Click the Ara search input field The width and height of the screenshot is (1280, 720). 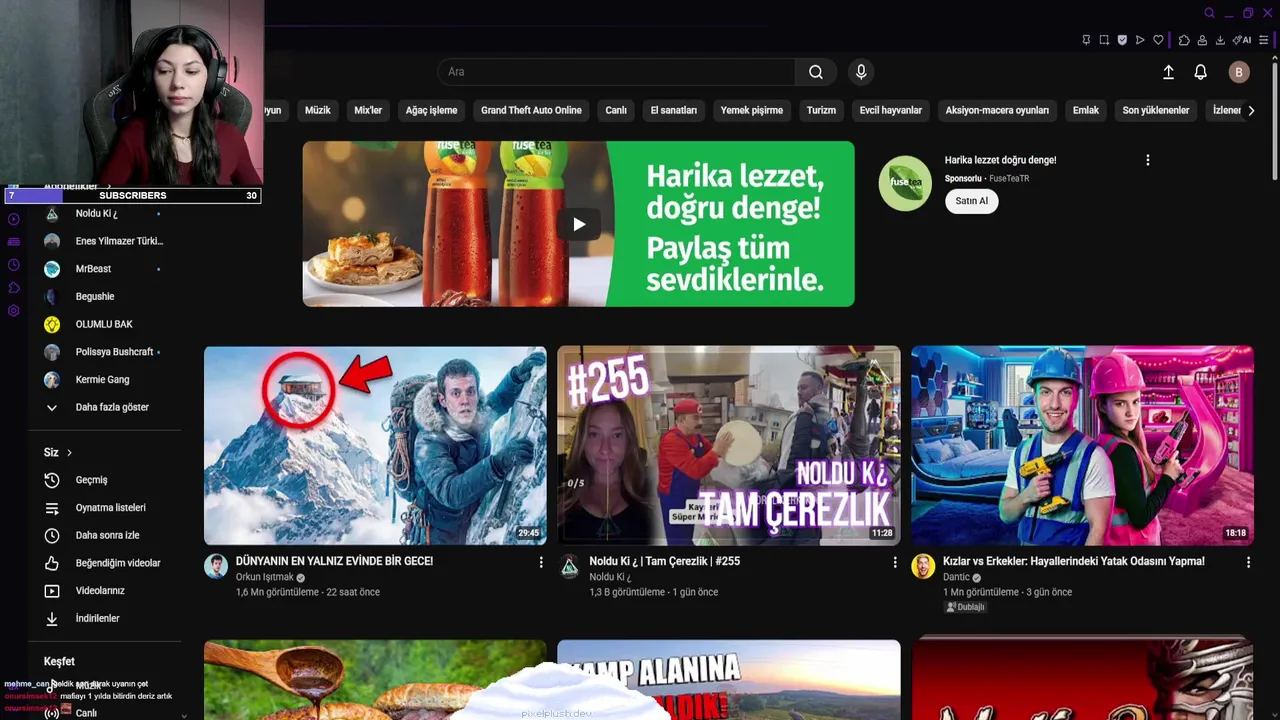[616, 72]
